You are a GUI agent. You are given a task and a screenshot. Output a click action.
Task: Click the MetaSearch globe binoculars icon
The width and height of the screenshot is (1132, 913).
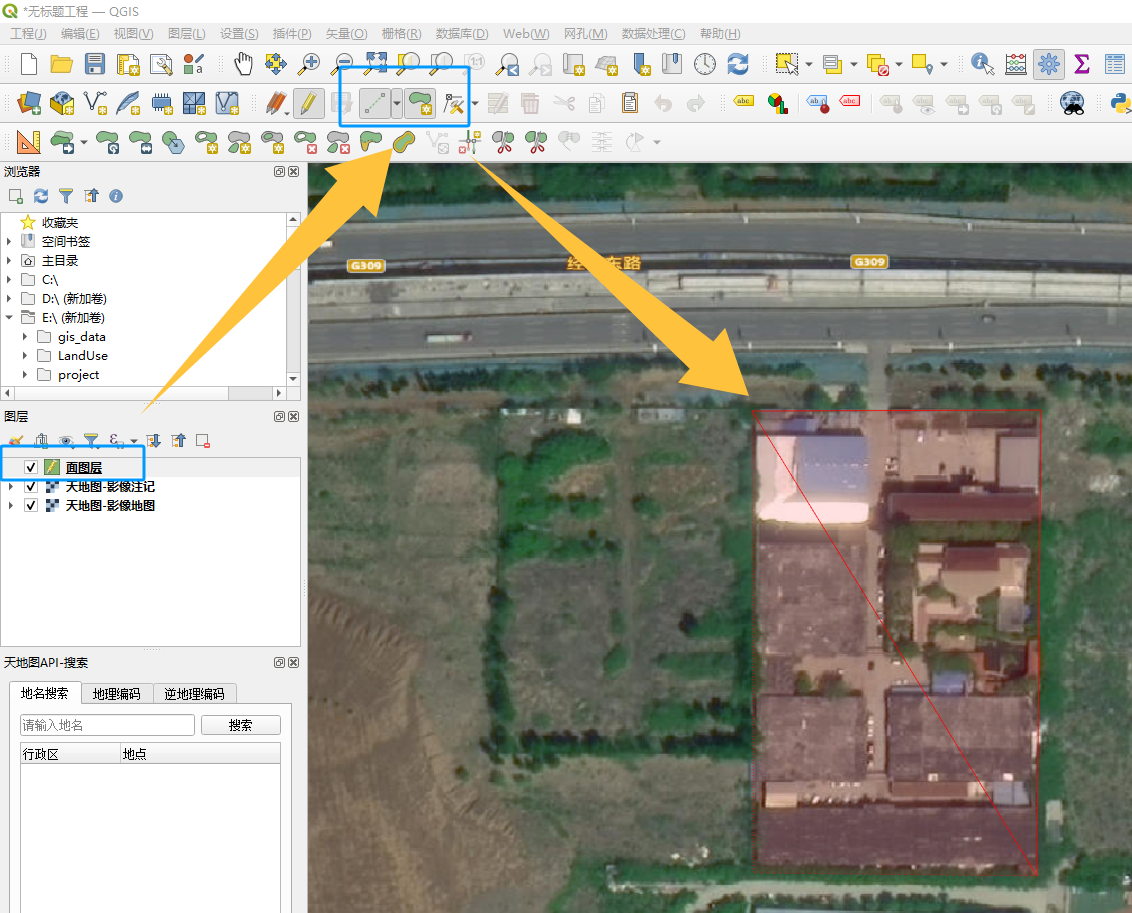[x=1072, y=103]
